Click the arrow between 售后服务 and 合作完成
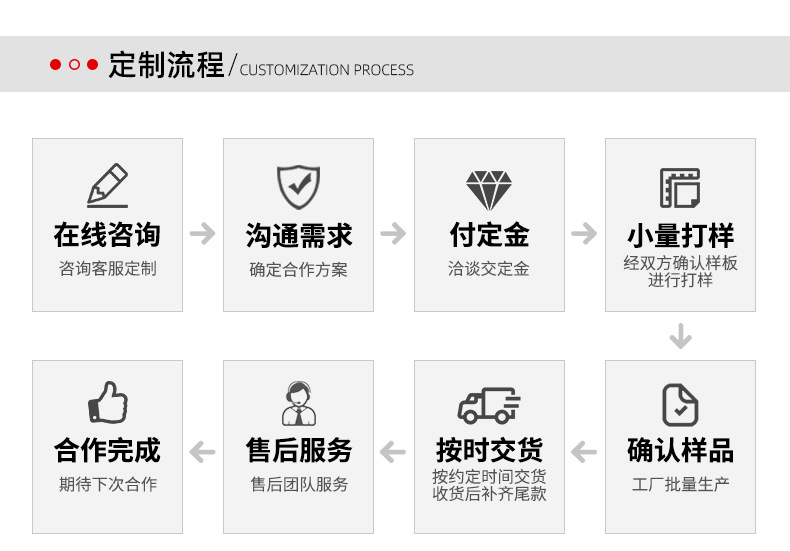Screen dimensions: 790x551 click(x=203, y=452)
